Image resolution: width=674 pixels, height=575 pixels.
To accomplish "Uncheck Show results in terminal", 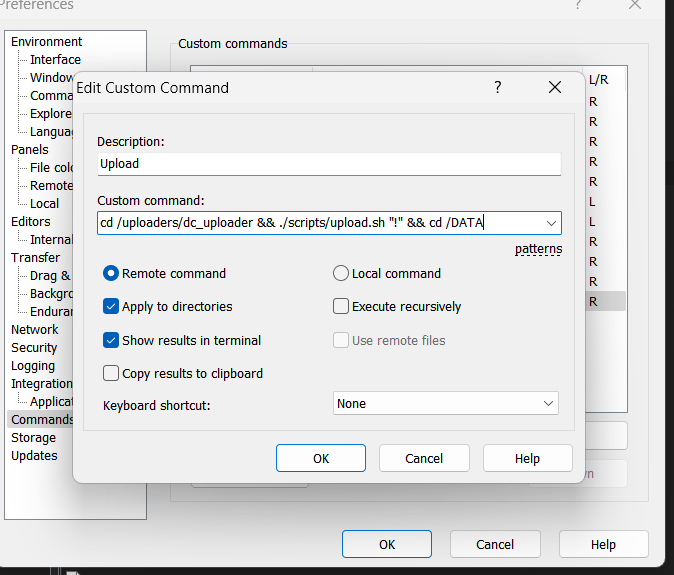I will click(x=111, y=340).
